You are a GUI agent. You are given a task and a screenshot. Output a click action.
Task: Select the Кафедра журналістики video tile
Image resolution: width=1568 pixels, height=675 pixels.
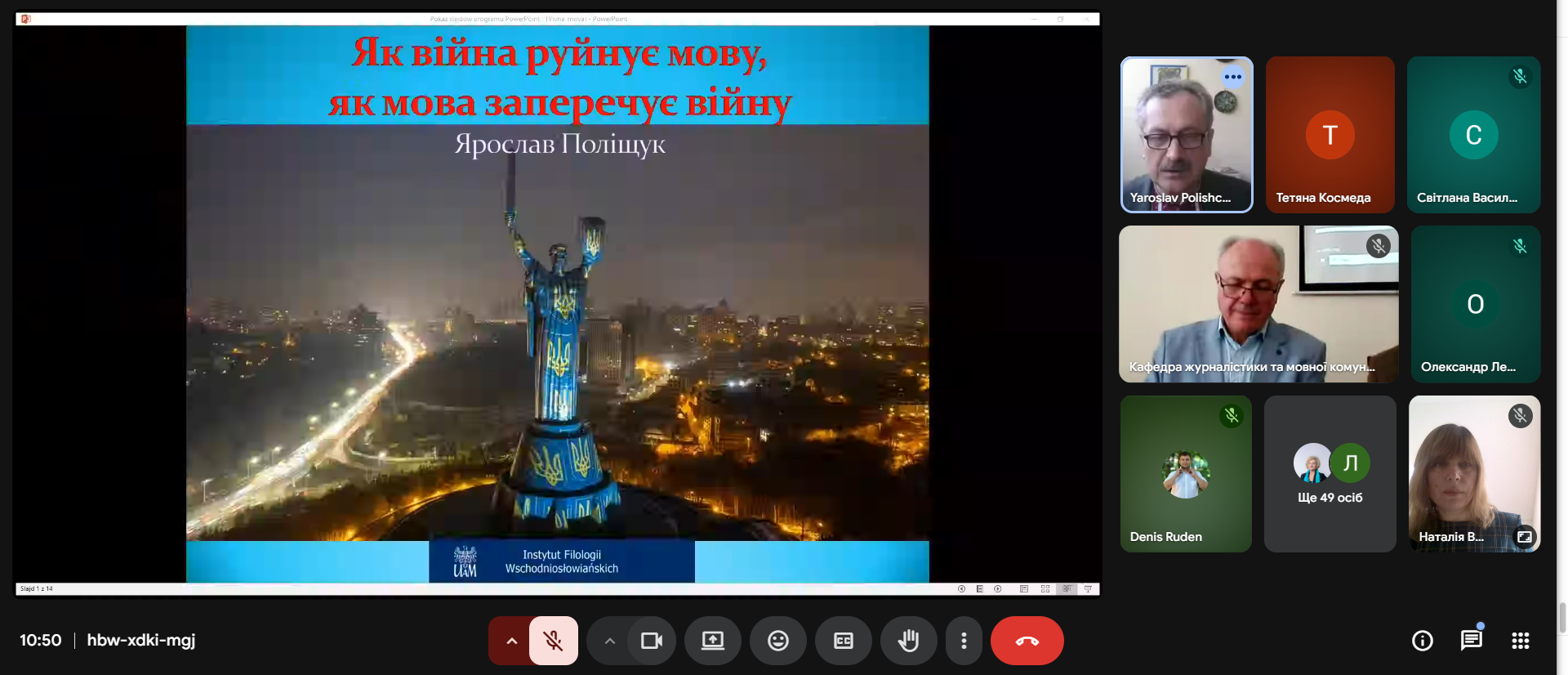(1258, 304)
